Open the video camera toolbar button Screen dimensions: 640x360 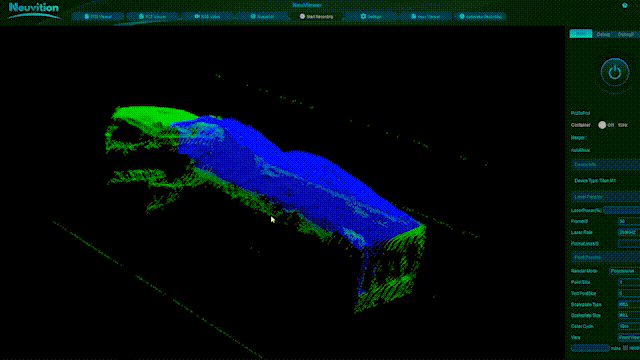(207, 17)
